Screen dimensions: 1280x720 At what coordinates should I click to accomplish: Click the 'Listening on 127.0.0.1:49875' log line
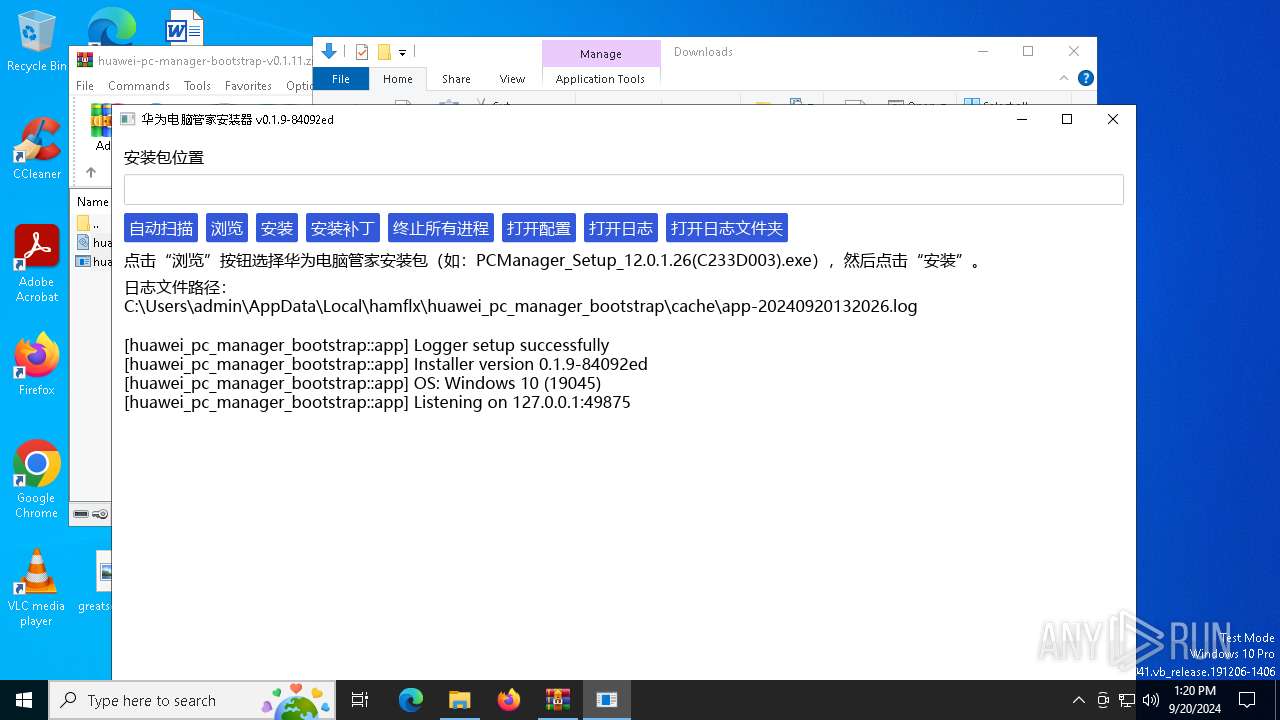[x=377, y=402]
